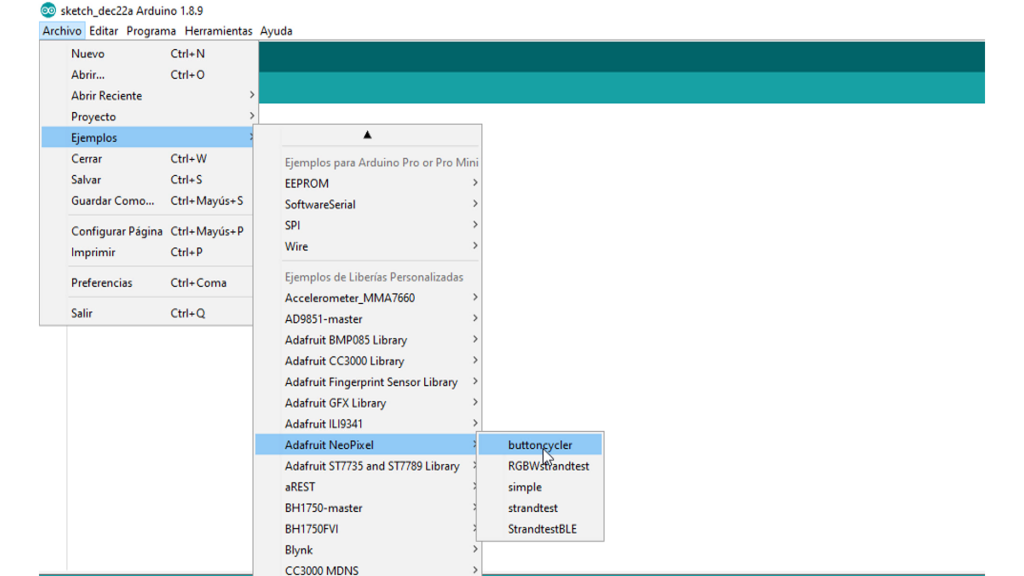The width and height of the screenshot is (1024, 576).
Task: Open the Editar menu
Action: [103, 31]
